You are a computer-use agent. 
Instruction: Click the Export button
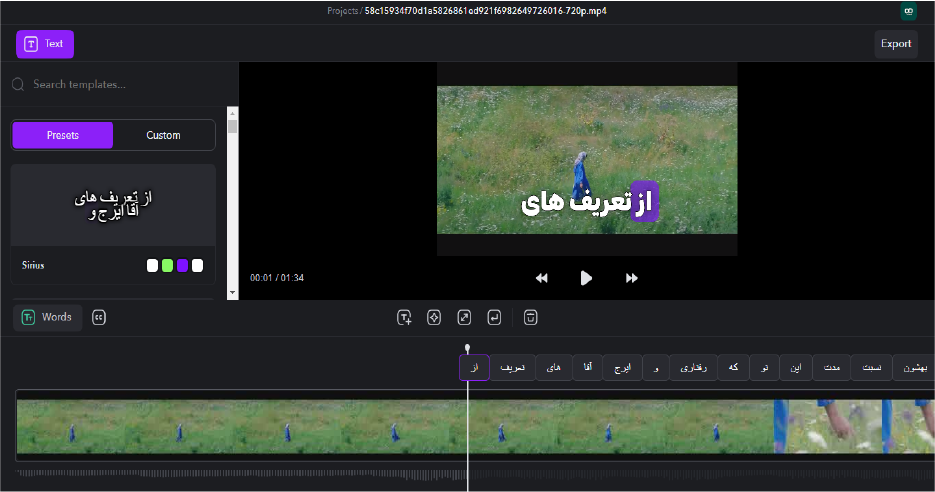coord(896,44)
